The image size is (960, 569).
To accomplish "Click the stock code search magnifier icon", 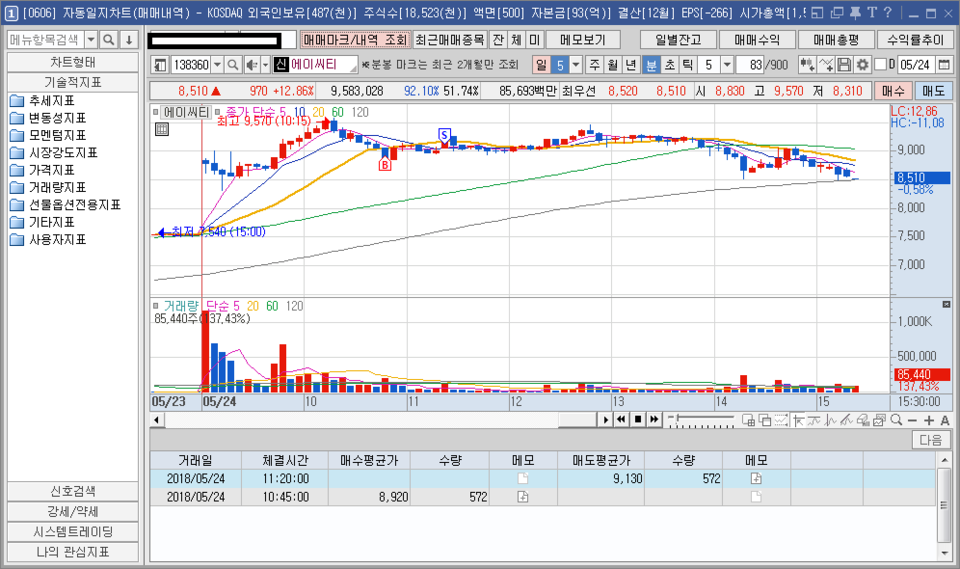I will [233, 64].
